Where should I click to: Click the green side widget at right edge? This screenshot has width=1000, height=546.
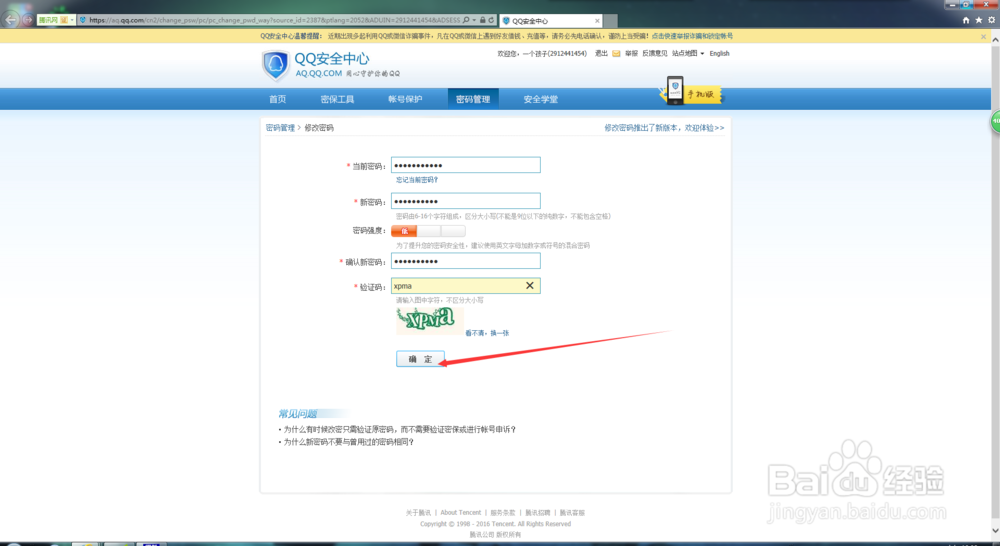995,122
